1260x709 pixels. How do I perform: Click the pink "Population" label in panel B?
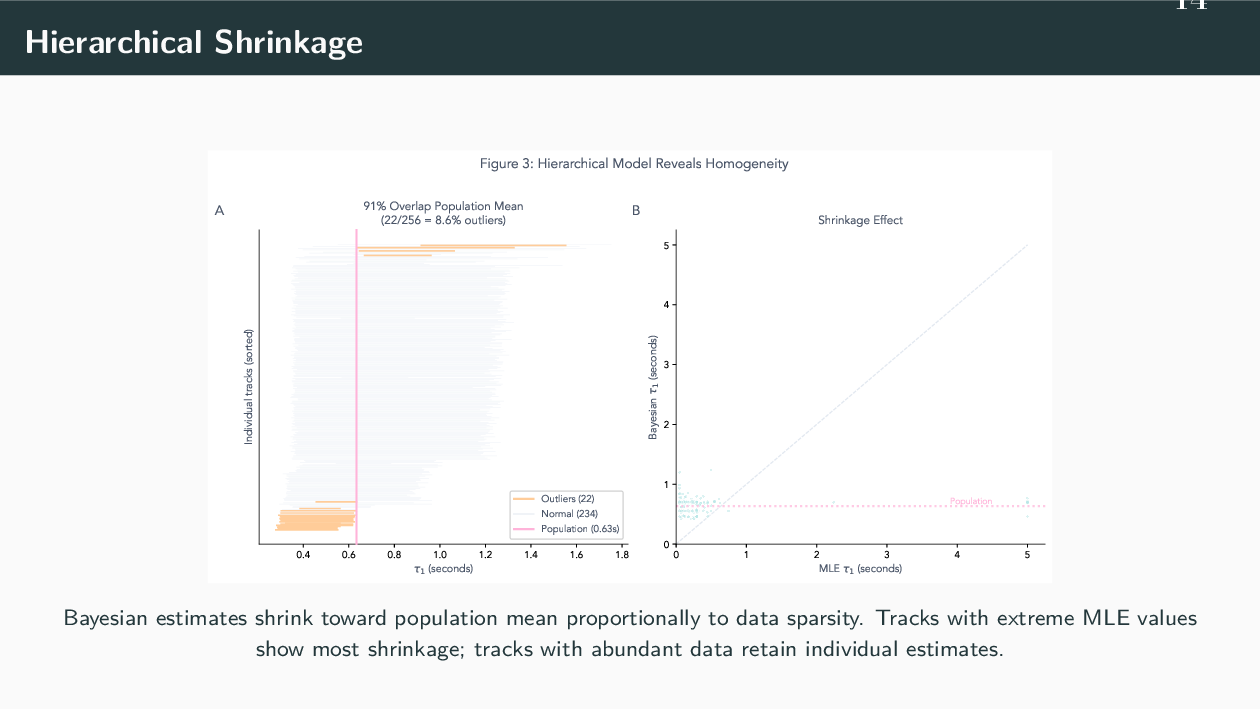pyautogui.click(x=971, y=501)
